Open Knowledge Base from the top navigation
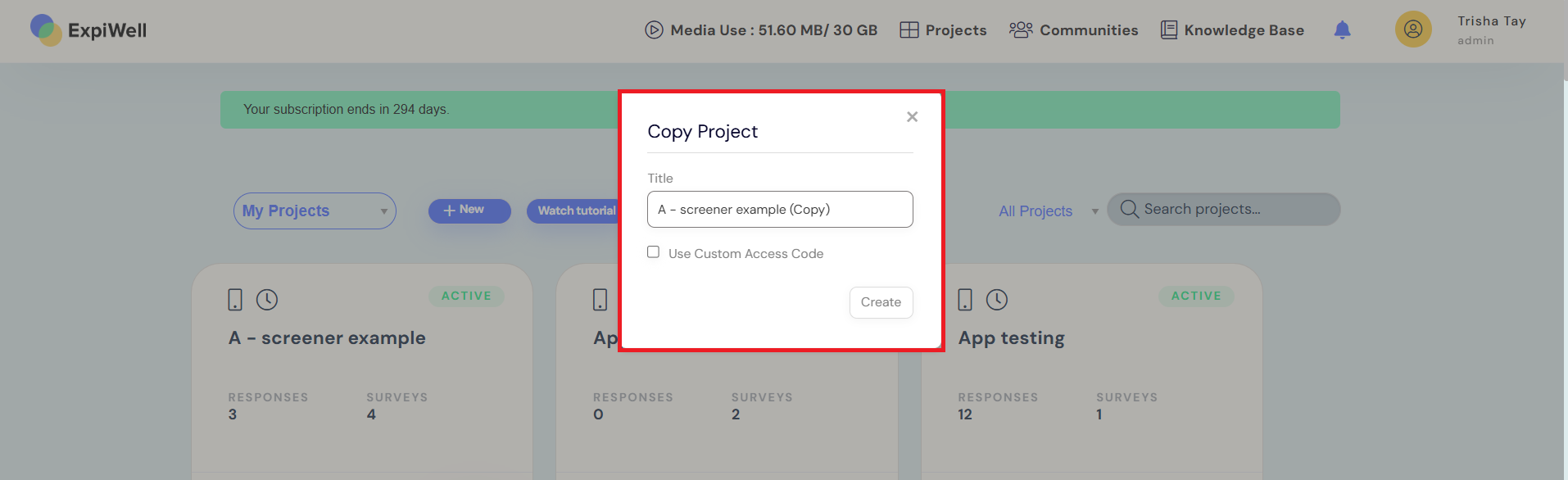This screenshot has width=1568, height=480. (x=1232, y=30)
